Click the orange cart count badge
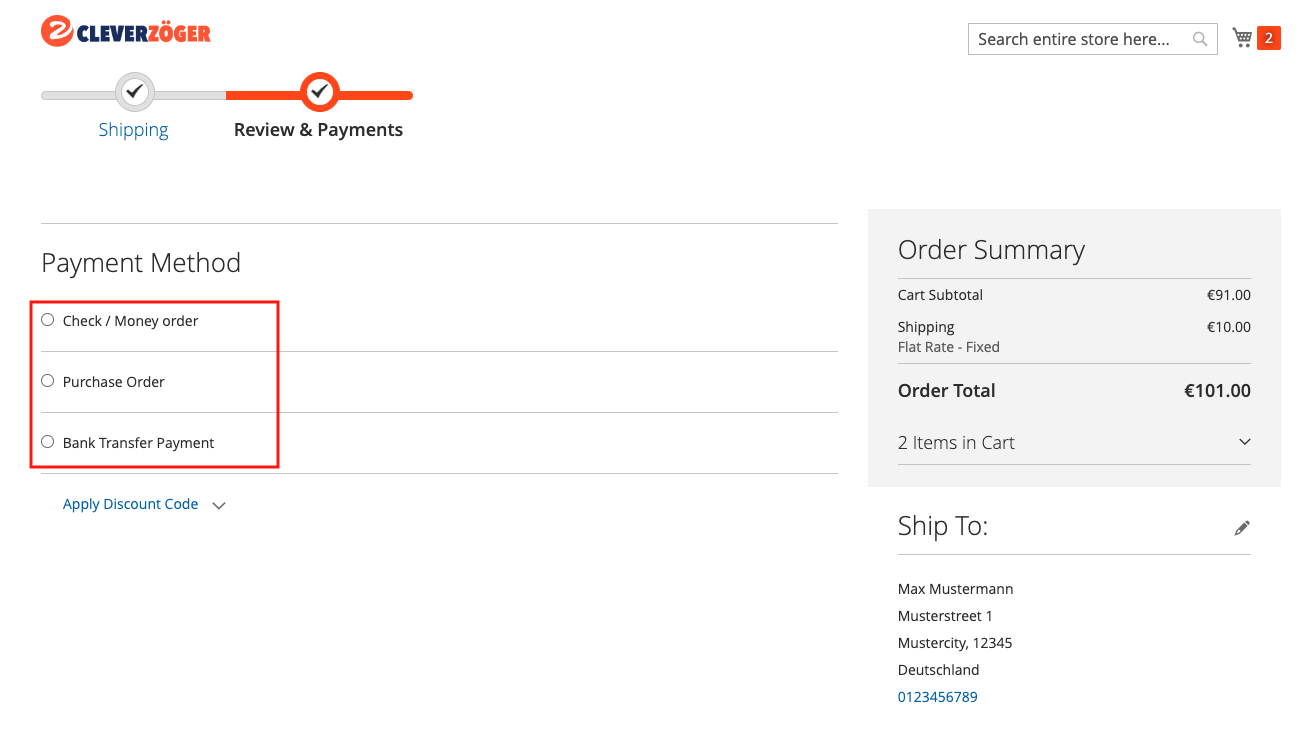Image resolution: width=1312 pixels, height=730 pixels. pyautogui.click(x=1269, y=38)
